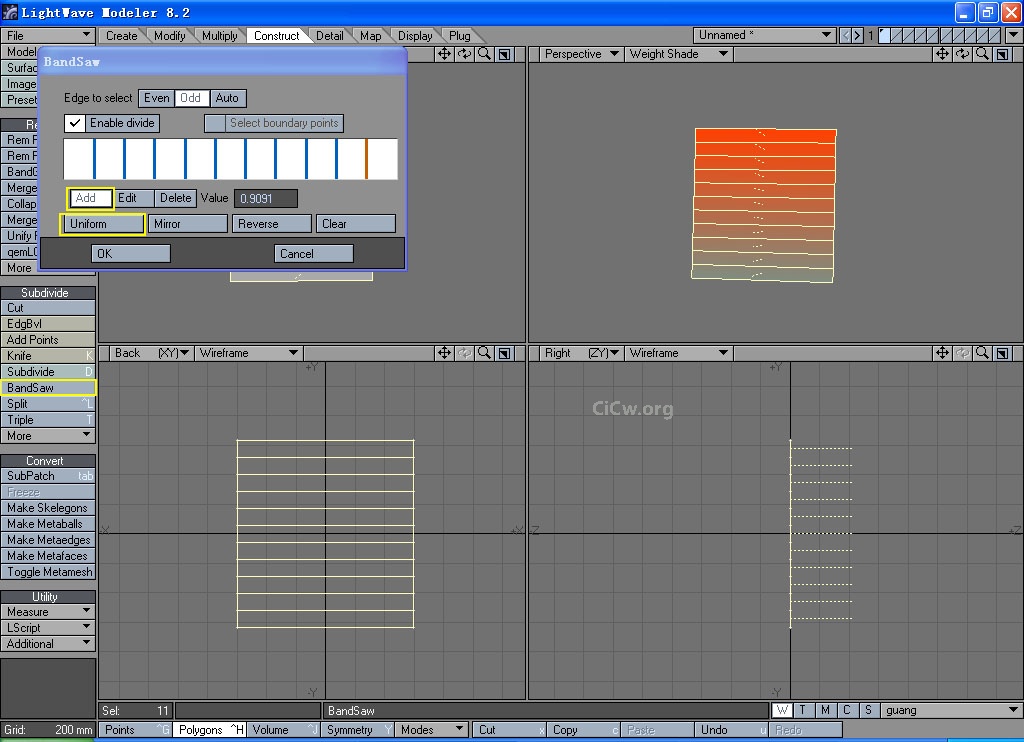Click the Undo button

(x=731, y=730)
